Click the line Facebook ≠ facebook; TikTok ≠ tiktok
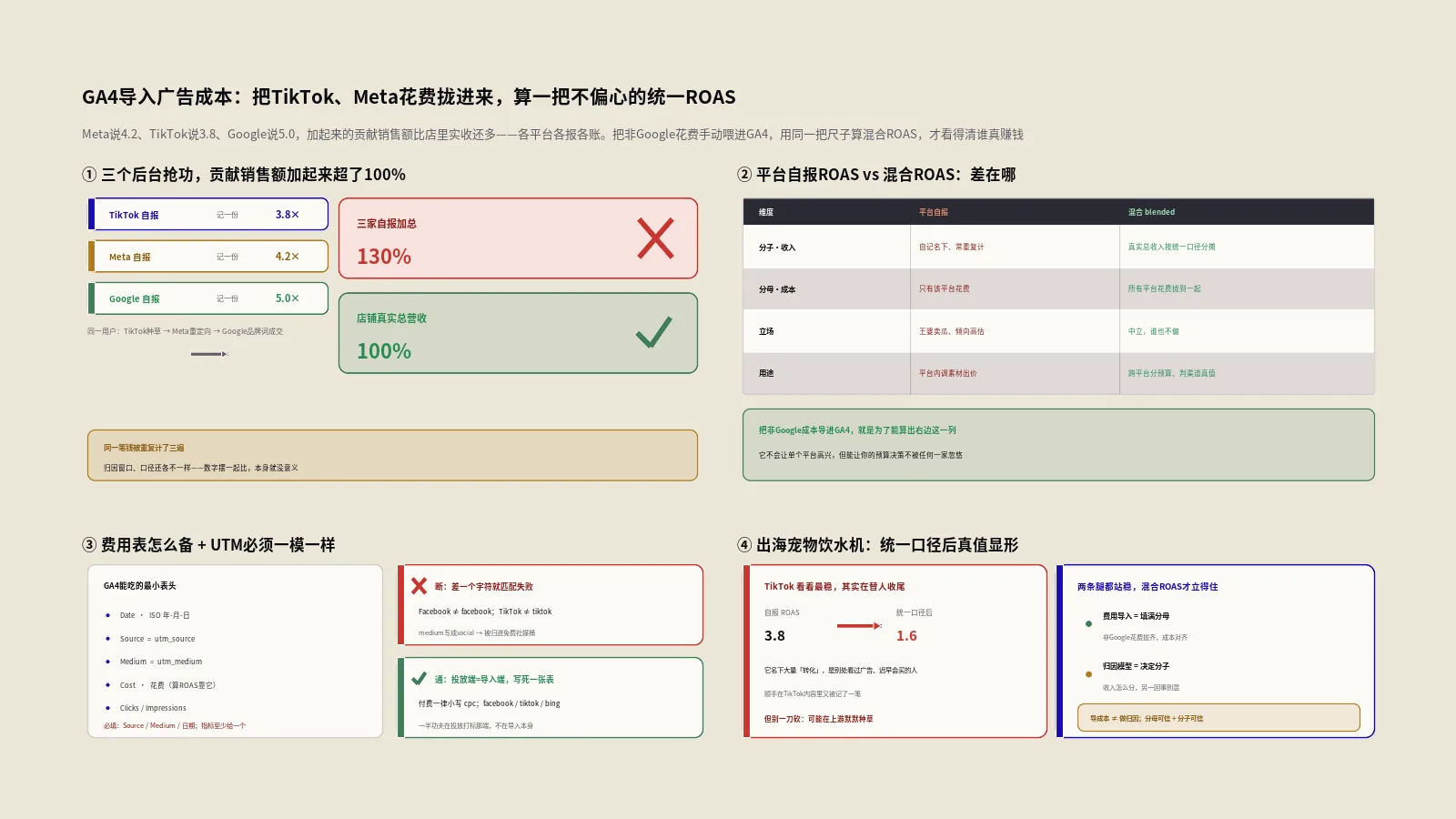This screenshot has height=819, width=1456. click(x=485, y=612)
